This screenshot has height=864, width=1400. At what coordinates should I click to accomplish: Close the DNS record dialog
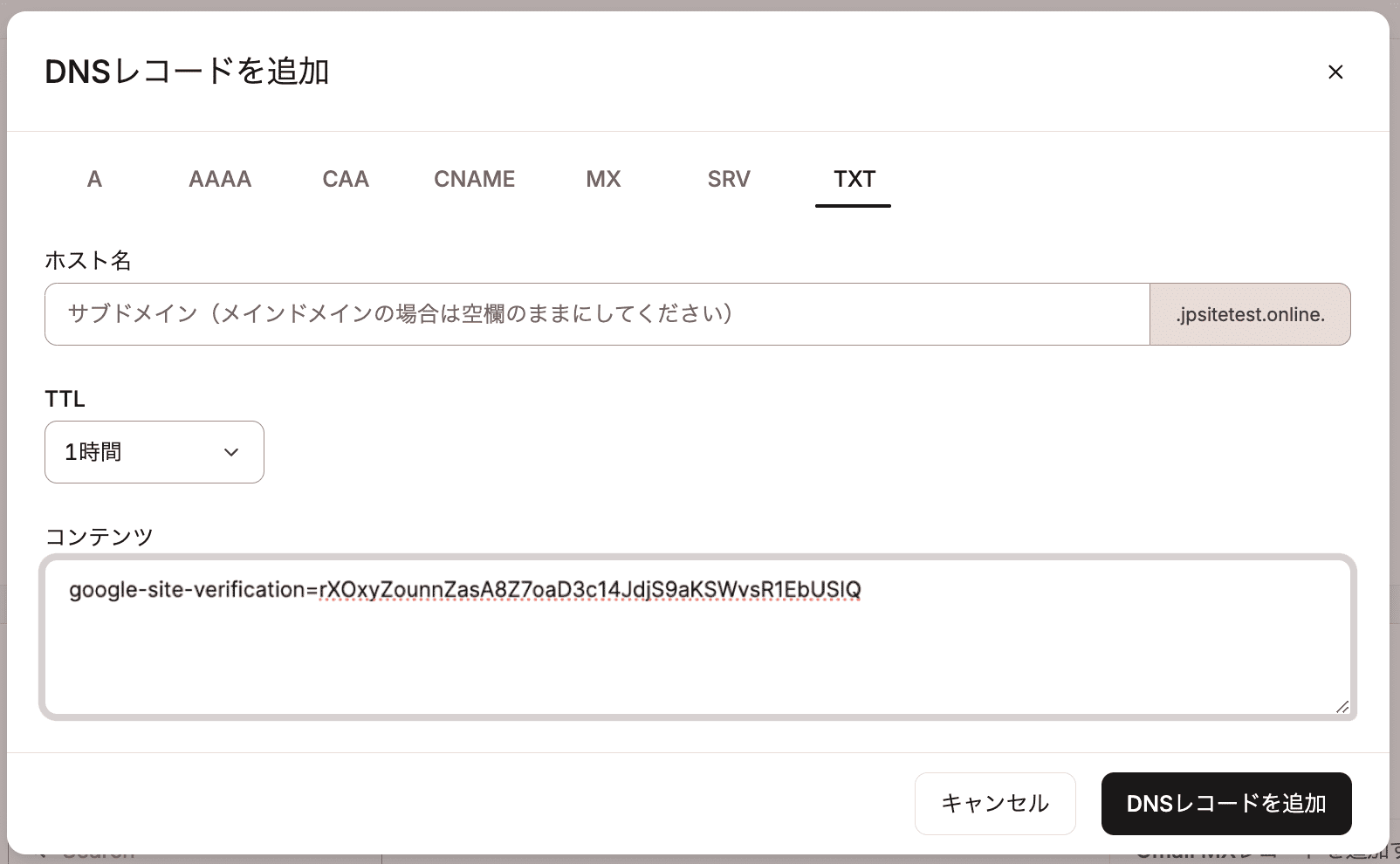click(x=1335, y=72)
